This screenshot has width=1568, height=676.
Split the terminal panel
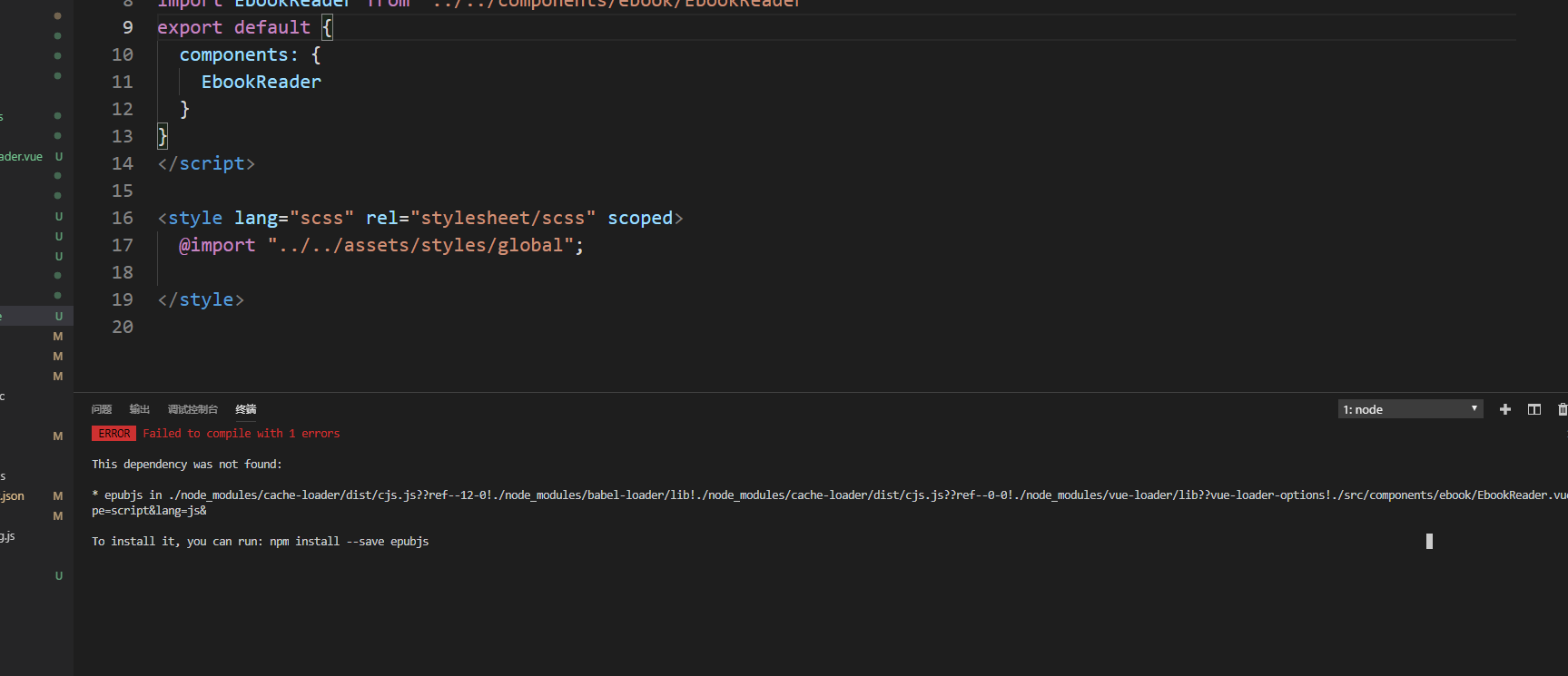click(x=1534, y=409)
